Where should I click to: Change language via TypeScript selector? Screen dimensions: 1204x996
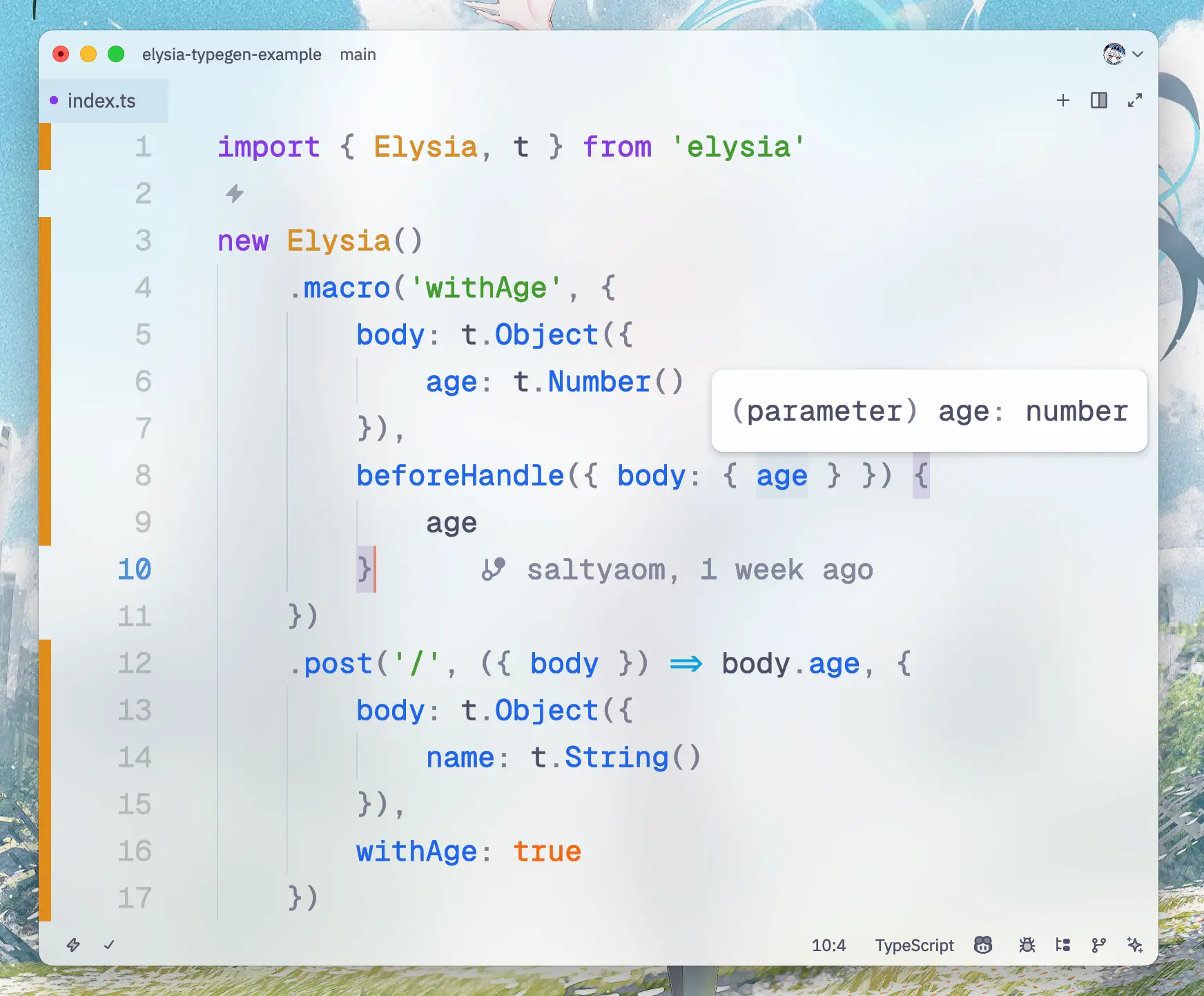pyautogui.click(x=914, y=945)
